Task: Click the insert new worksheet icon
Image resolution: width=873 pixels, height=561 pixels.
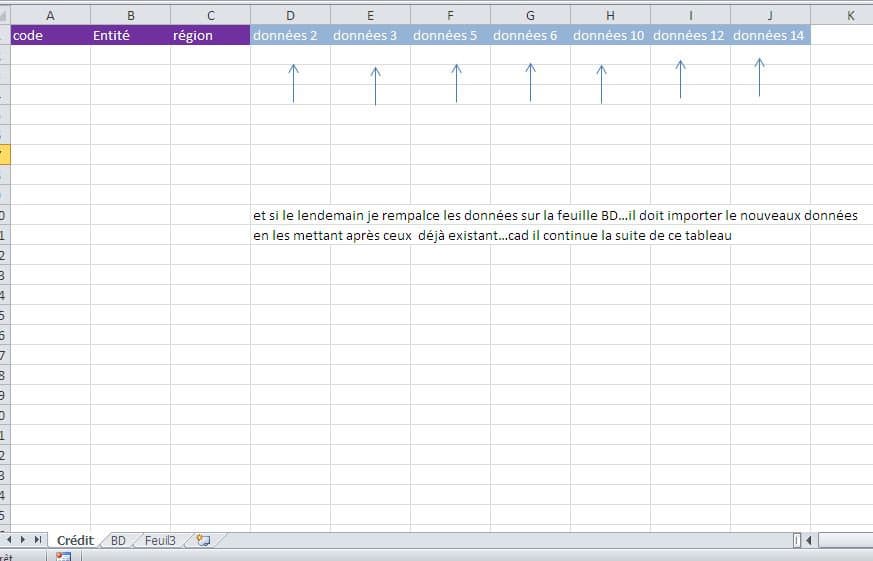Action: [x=203, y=540]
